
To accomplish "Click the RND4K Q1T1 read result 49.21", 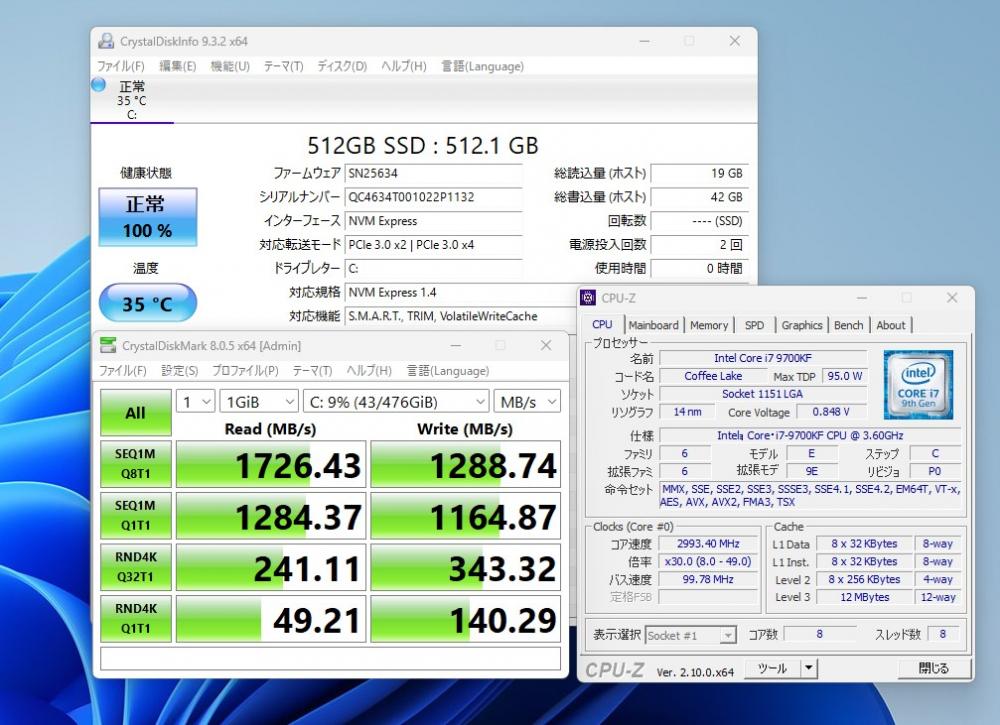I will click(271, 619).
